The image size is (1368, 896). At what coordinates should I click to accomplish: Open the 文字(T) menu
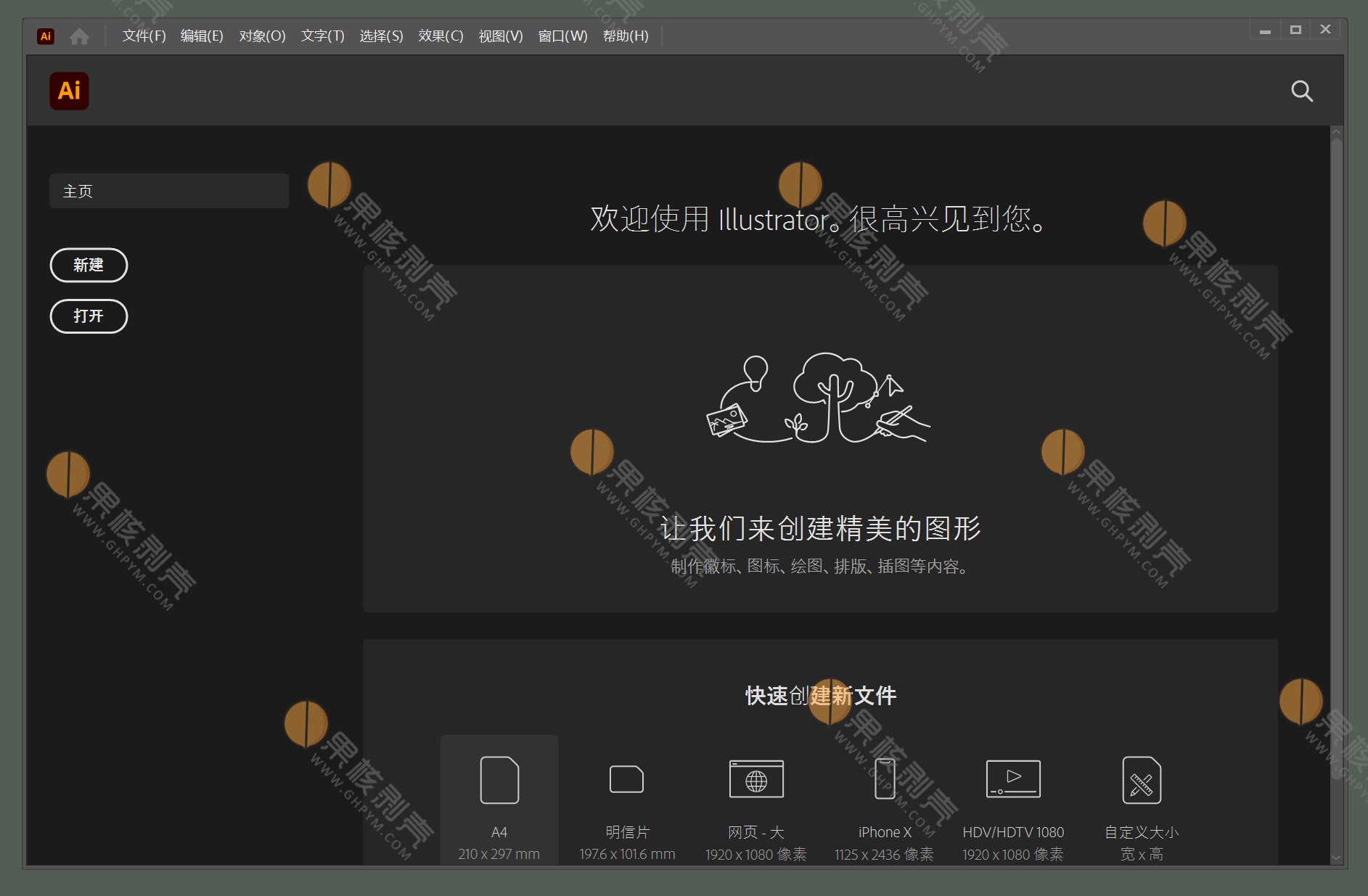pyautogui.click(x=322, y=36)
